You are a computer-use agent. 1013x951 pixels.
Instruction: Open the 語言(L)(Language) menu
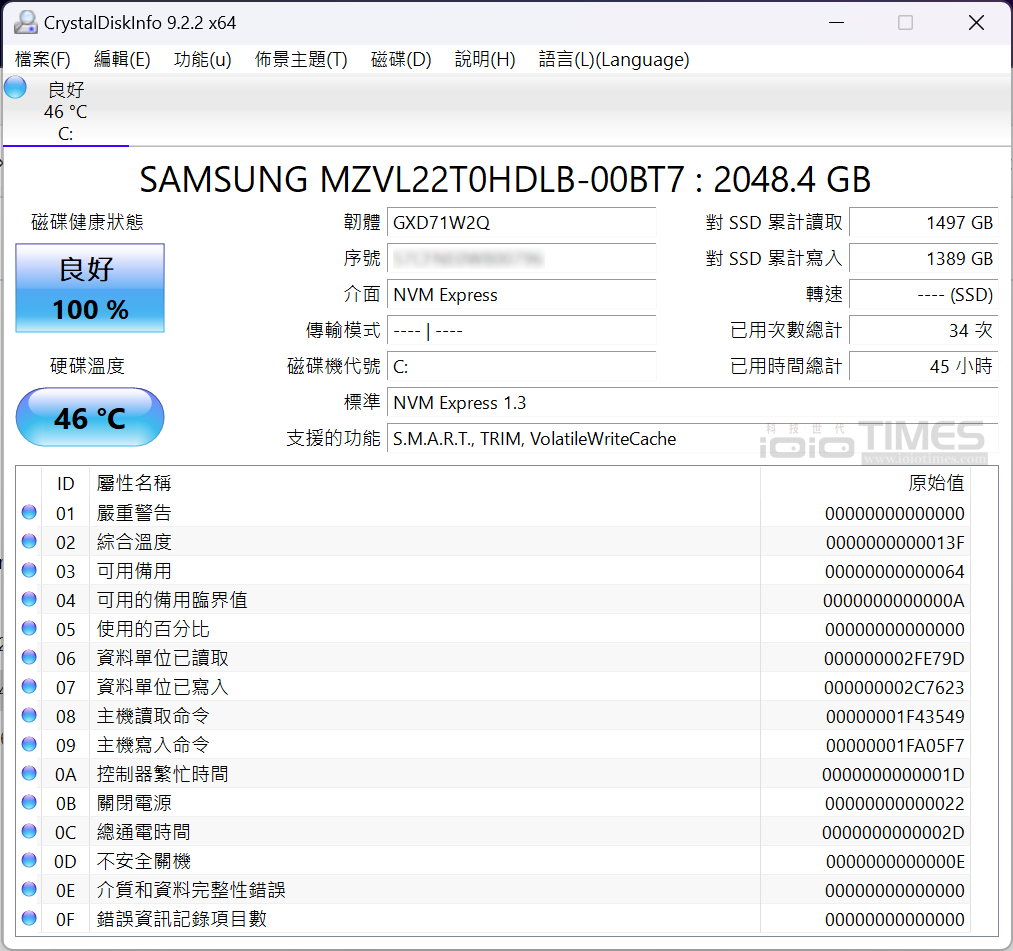(x=614, y=59)
